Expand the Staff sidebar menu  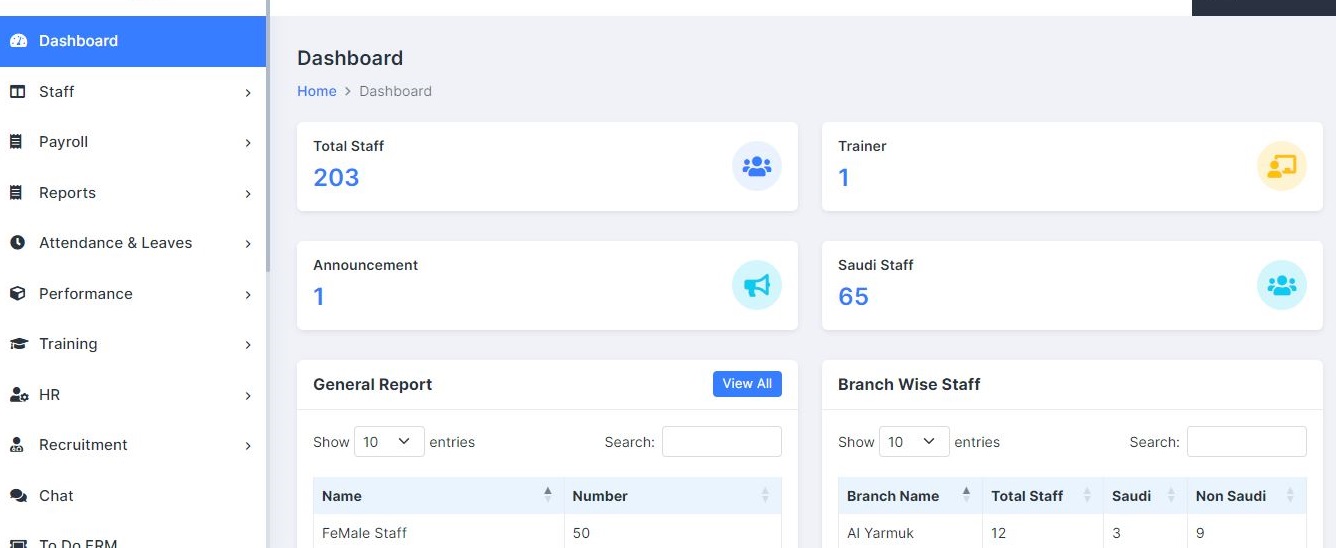pos(133,92)
